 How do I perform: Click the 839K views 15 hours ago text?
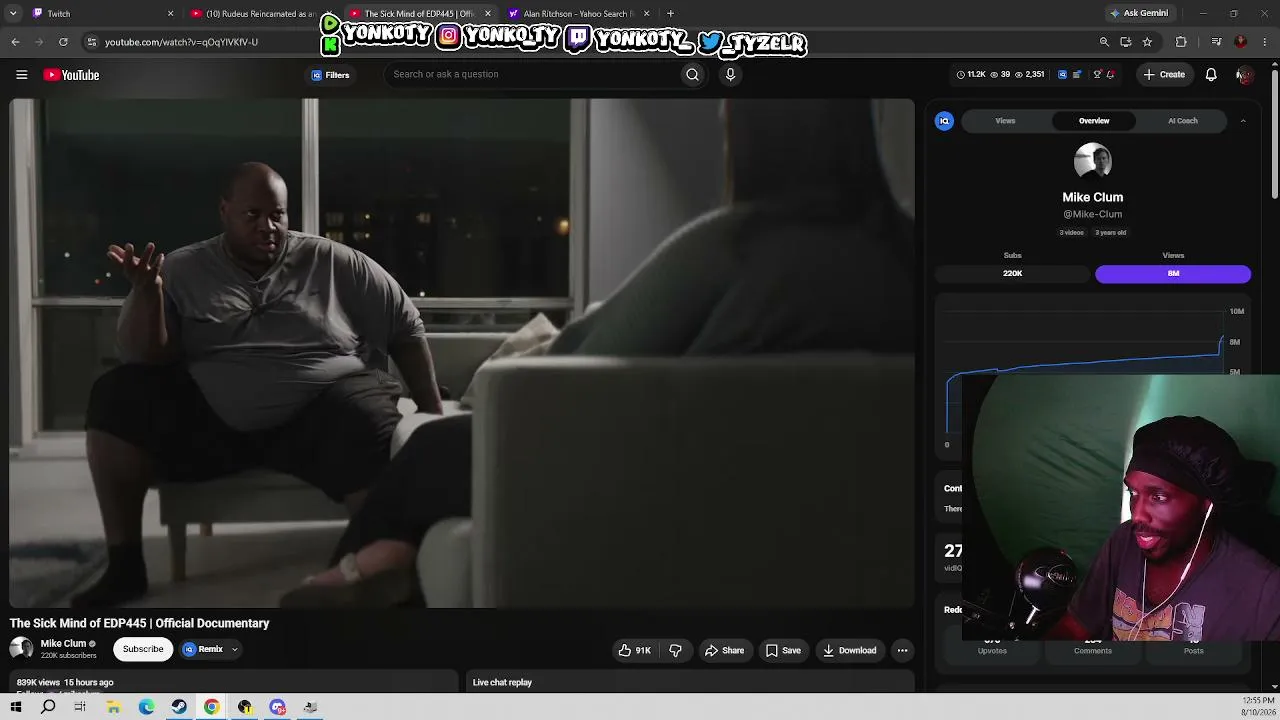pos(65,682)
